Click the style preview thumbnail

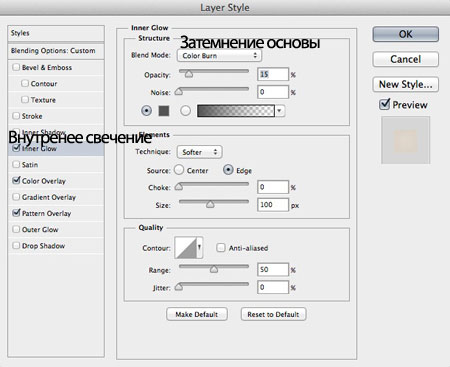click(406, 140)
